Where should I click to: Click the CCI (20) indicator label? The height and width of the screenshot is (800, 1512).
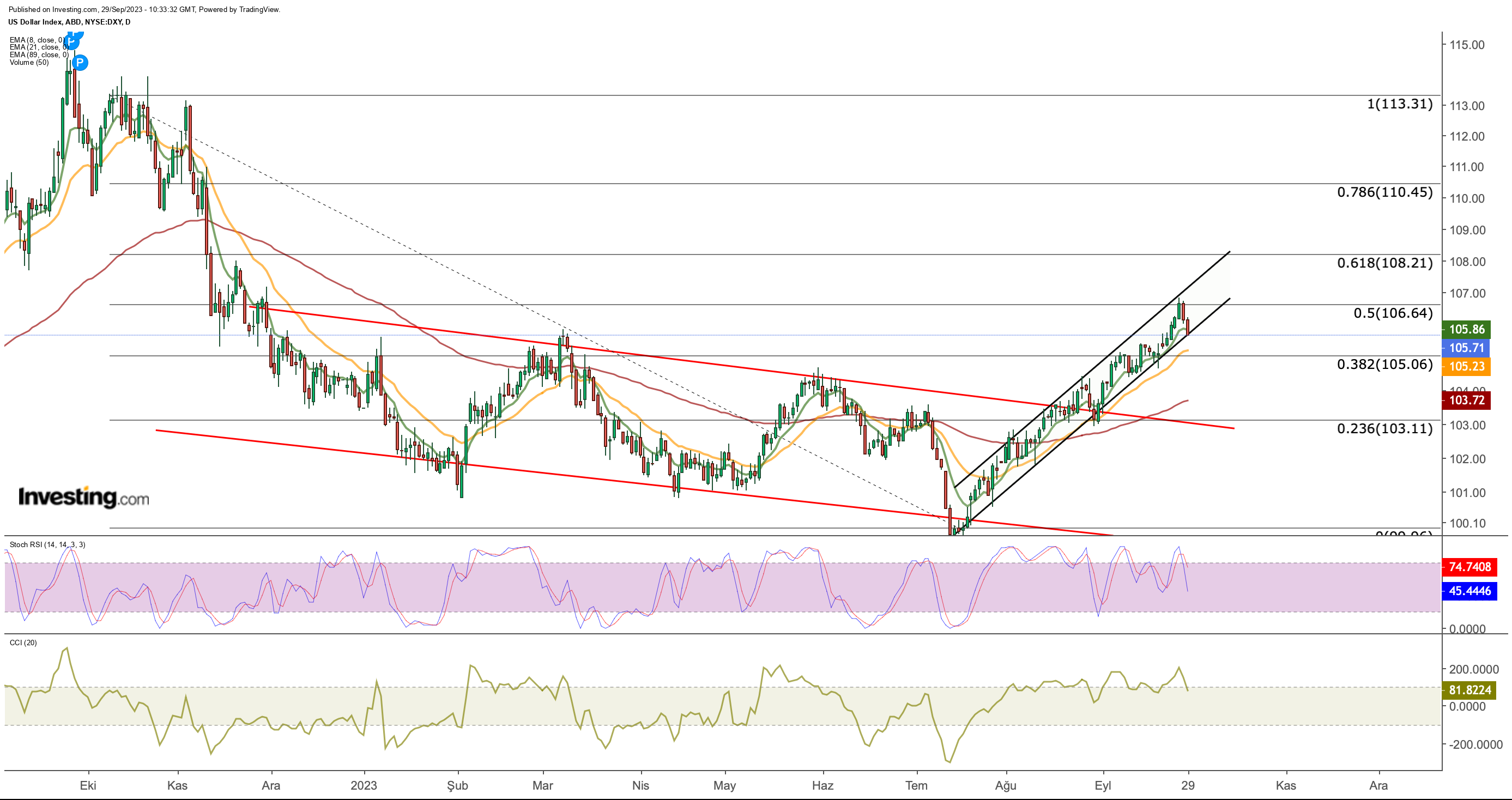point(23,643)
